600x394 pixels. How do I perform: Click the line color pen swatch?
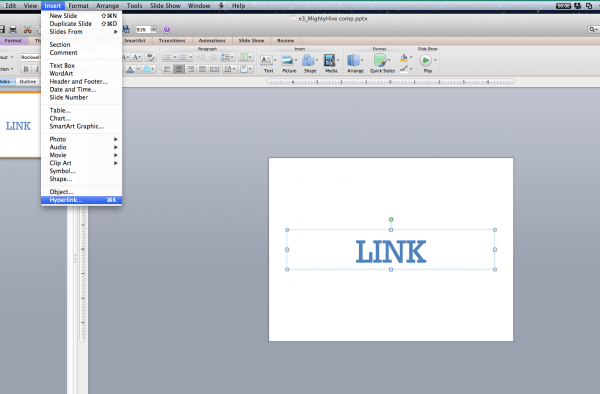(404, 69)
